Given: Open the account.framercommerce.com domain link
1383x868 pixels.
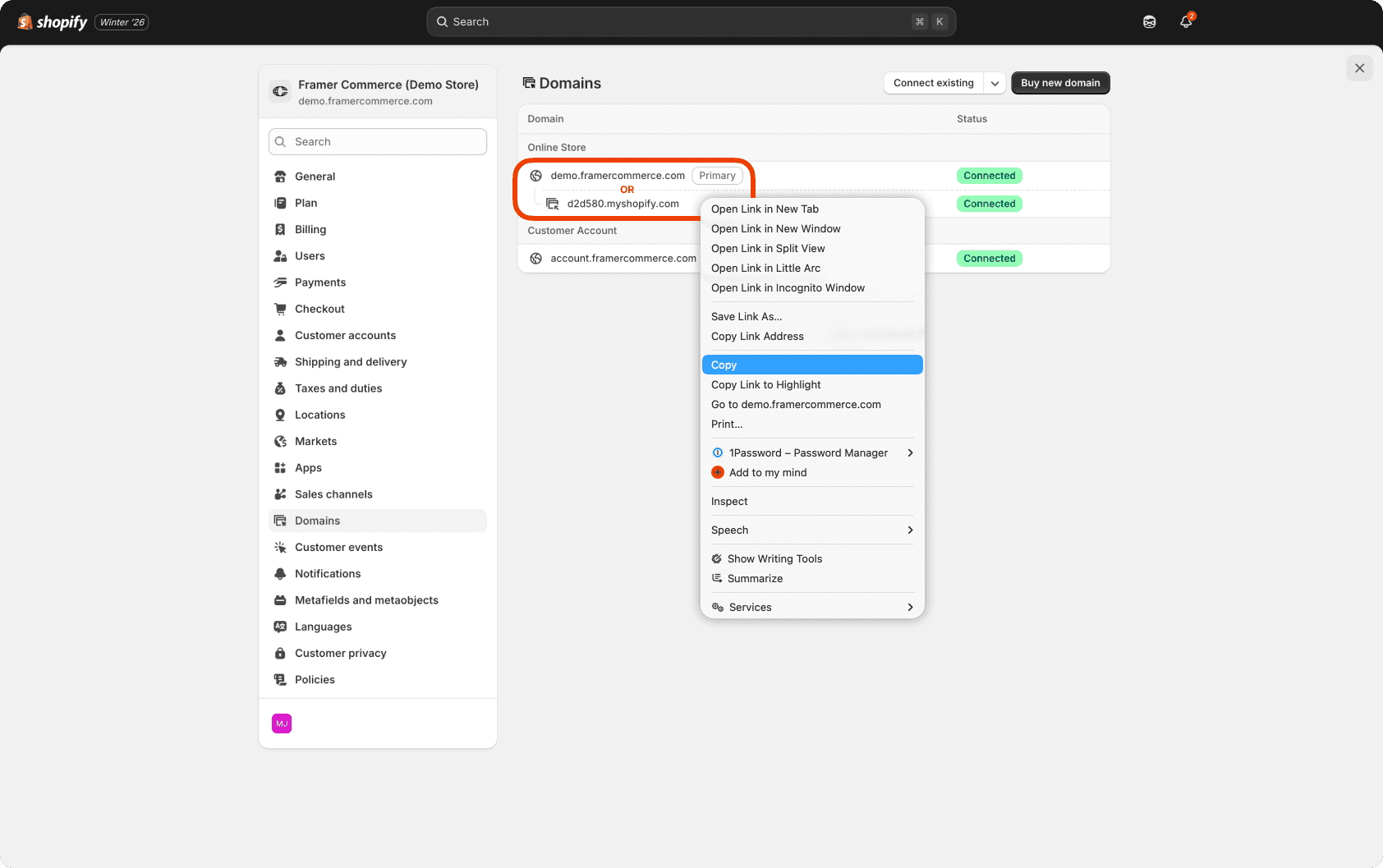Looking at the screenshot, I should (623, 259).
